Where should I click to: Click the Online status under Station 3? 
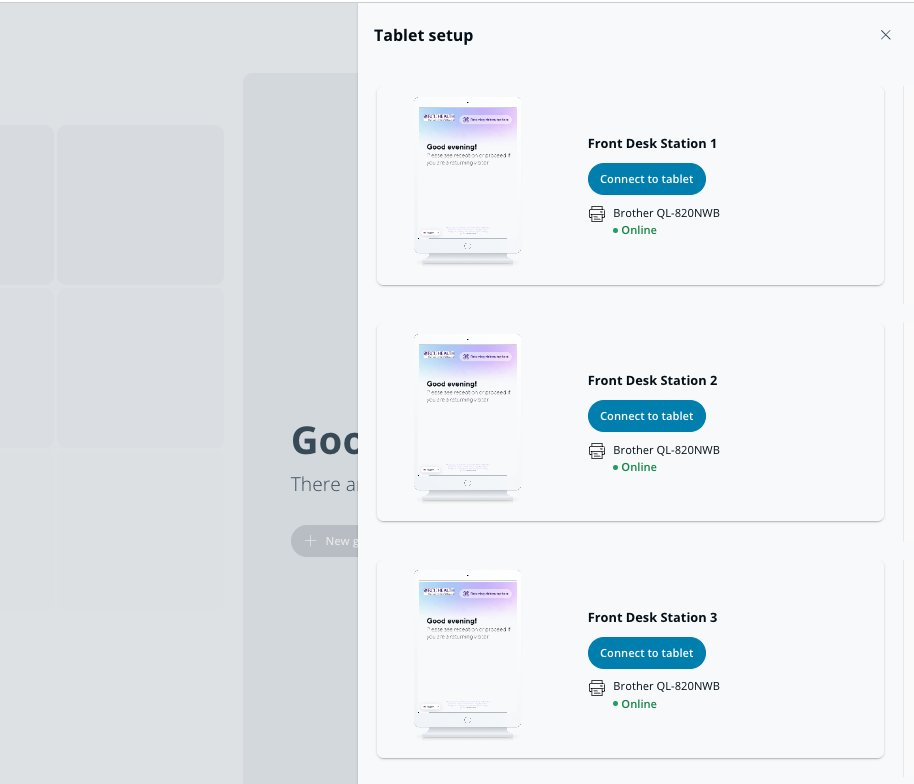[638, 704]
